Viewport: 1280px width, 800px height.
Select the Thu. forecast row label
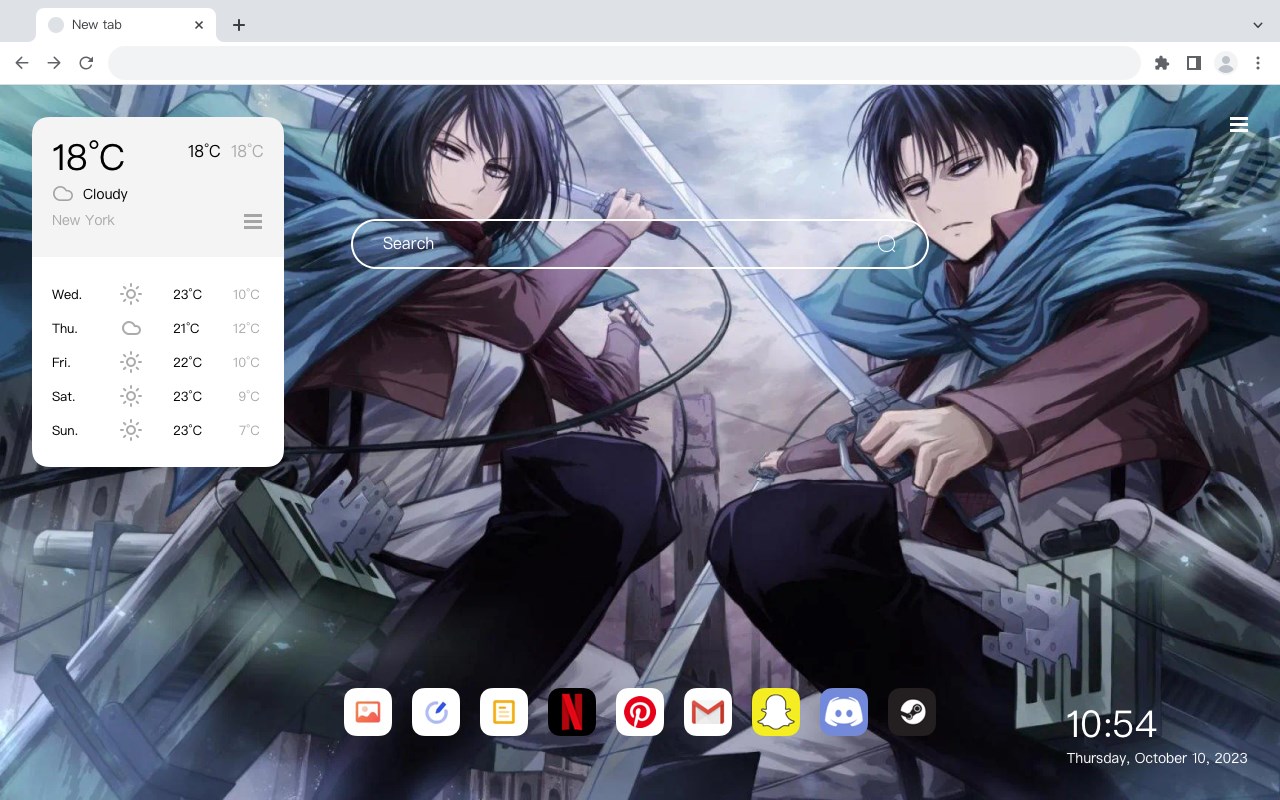tap(65, 328)
